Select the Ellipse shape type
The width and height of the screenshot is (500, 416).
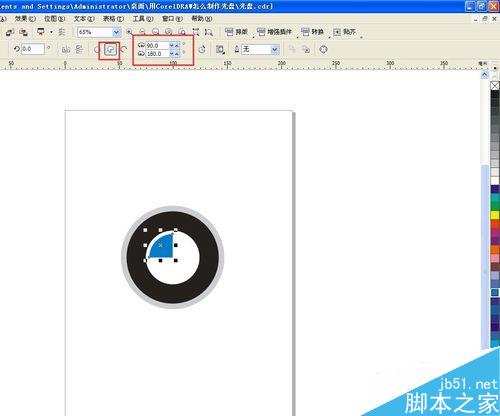97,50
